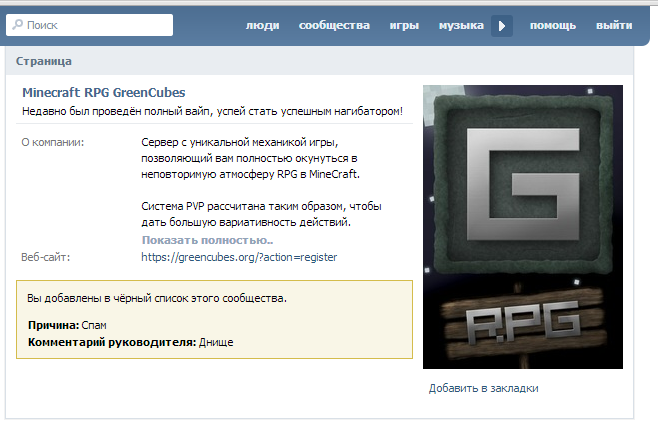This screenshot has height=427, width=658.
Task: Open the помощь help page
Action: (553, 25)
